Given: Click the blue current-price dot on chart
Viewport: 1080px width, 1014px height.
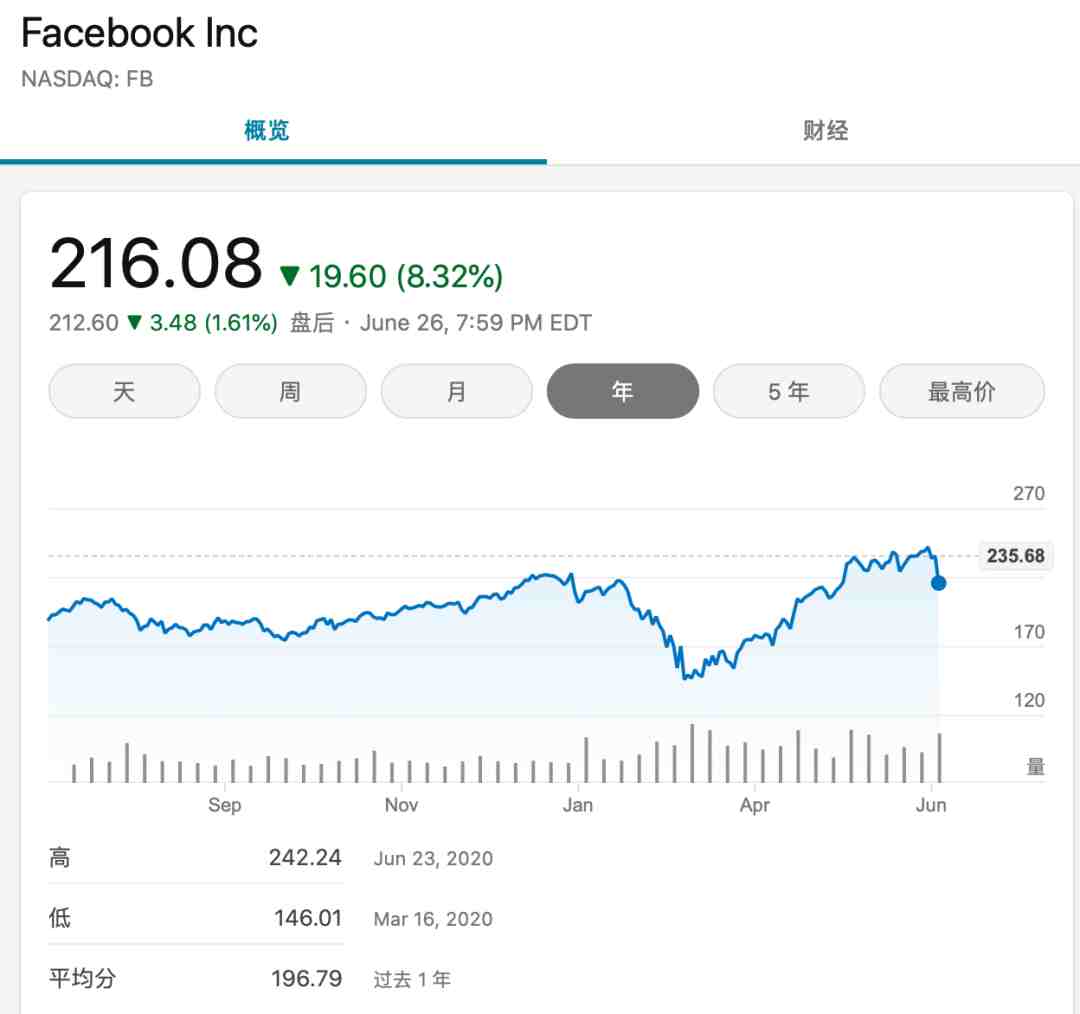Looking at the screenshot, I should (x=938, y=583).
